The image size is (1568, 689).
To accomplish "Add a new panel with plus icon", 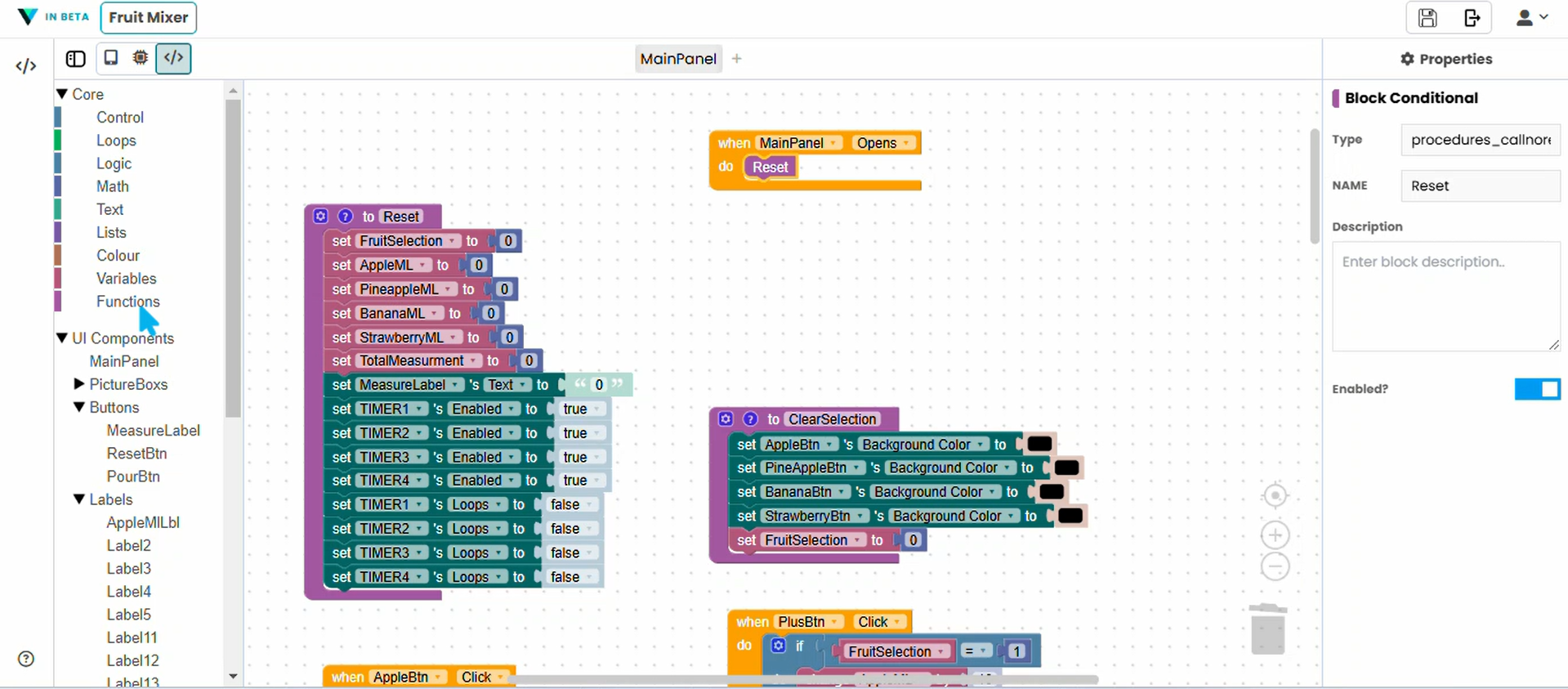I will (736, 59).
